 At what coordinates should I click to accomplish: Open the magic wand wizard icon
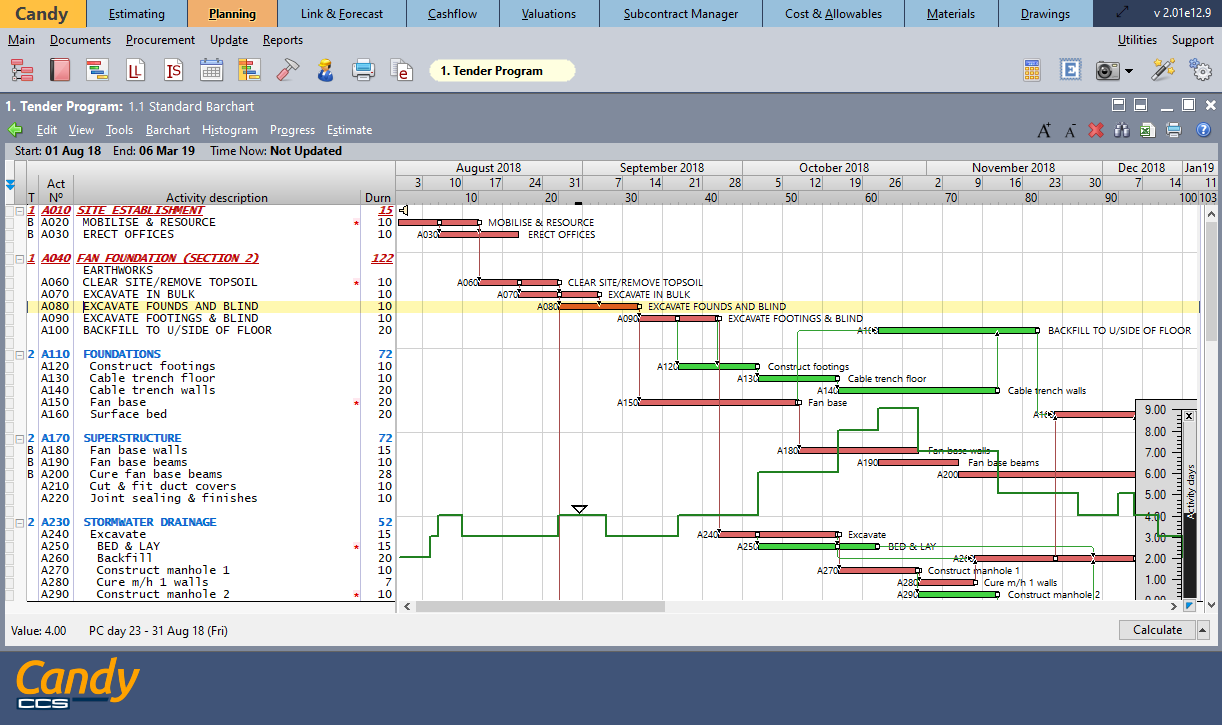point(1163,70)
